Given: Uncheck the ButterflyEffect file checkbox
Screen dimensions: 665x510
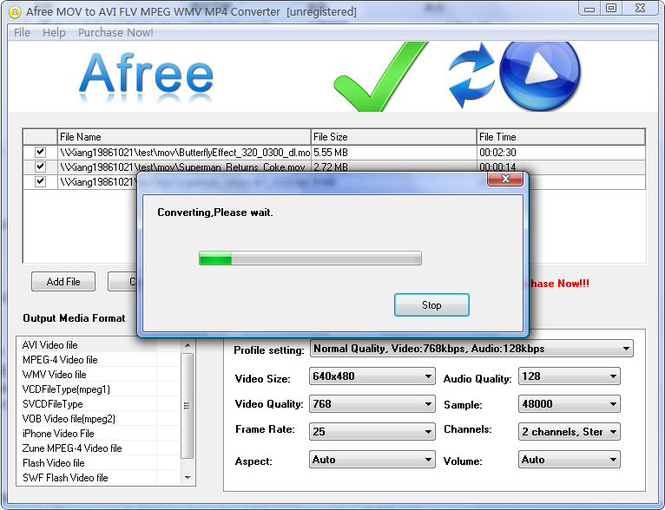Looking at the screenshot, I should click(40, 152).
